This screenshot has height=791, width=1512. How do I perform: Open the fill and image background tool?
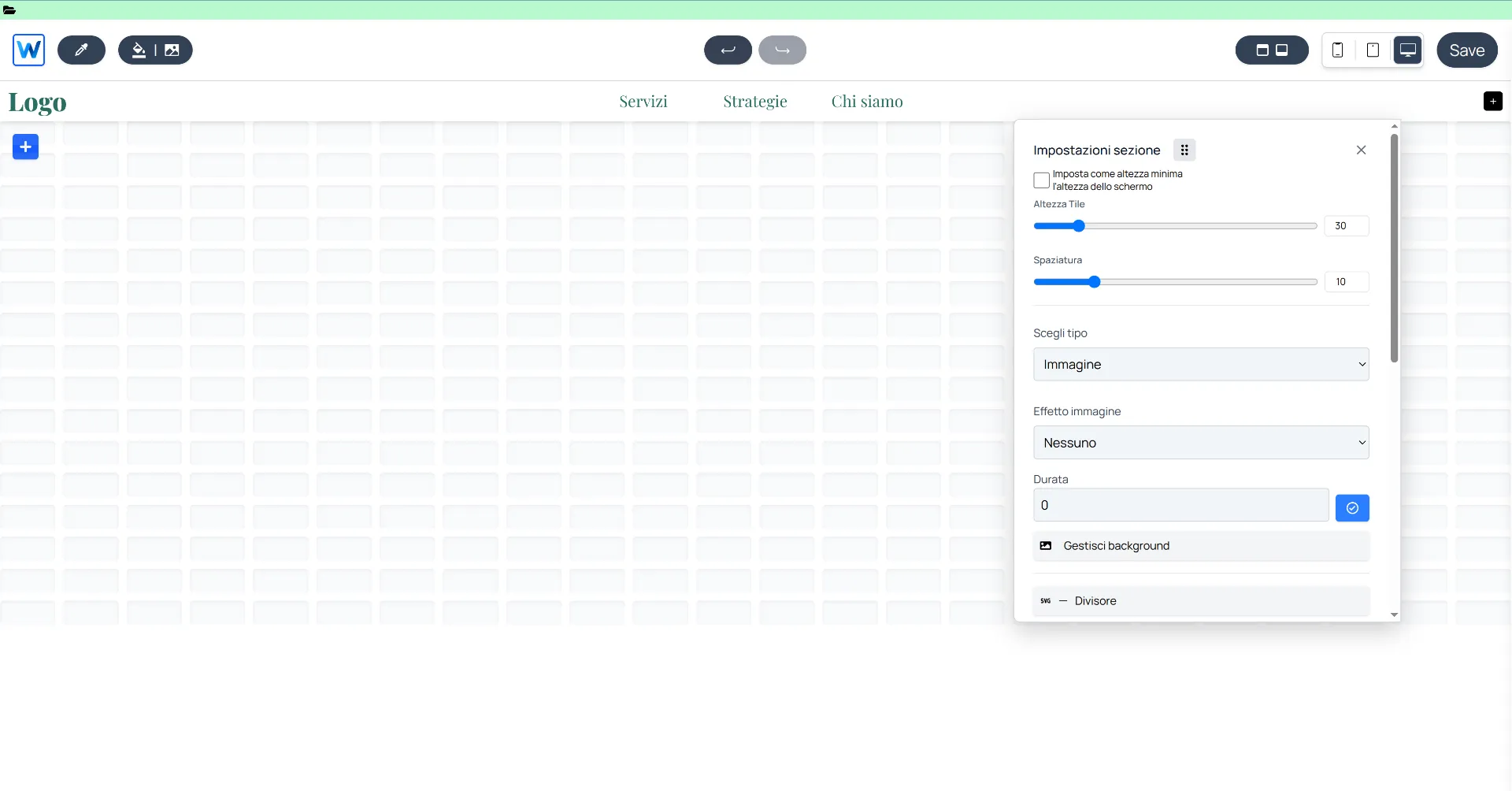tap(155, 50)
